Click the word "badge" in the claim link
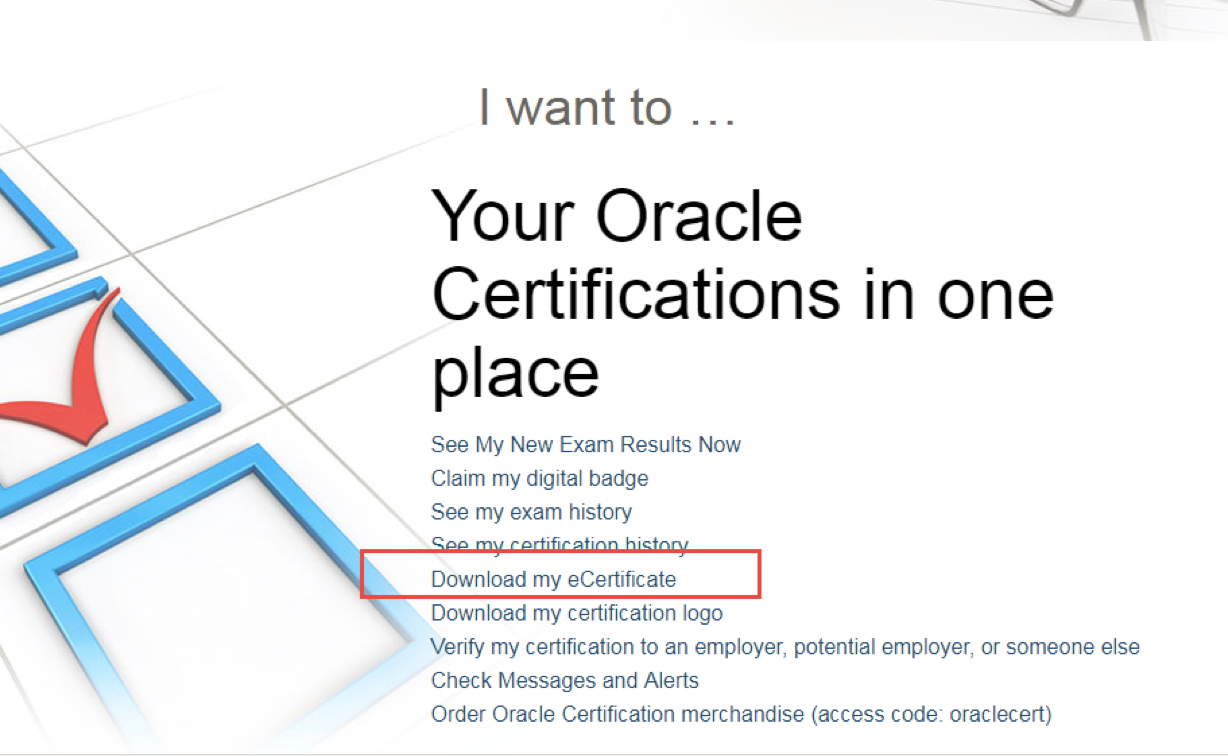 coord(620,478)
